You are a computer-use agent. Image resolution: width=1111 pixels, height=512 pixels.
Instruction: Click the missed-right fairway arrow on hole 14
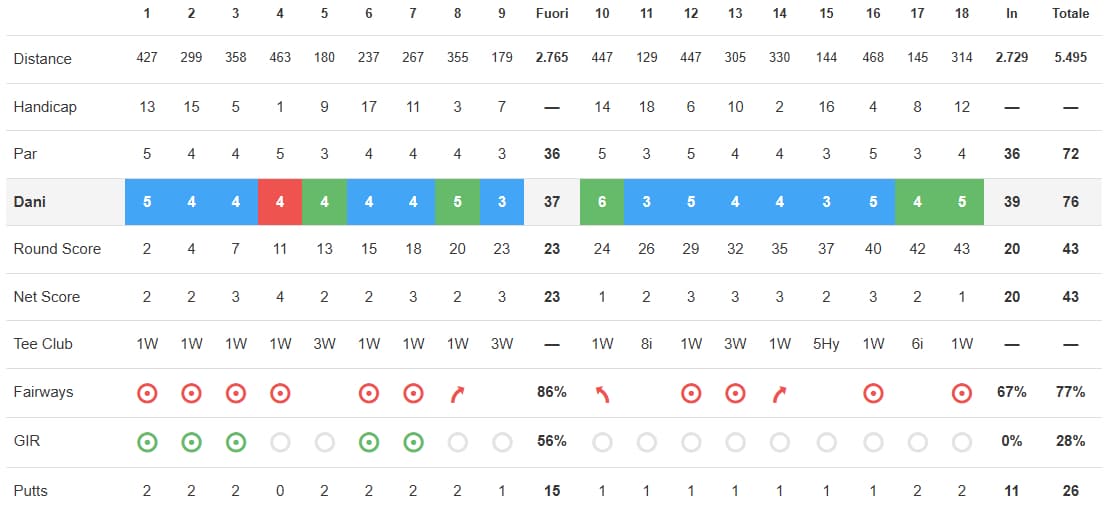pyautogui.click(x=779, y=393)
